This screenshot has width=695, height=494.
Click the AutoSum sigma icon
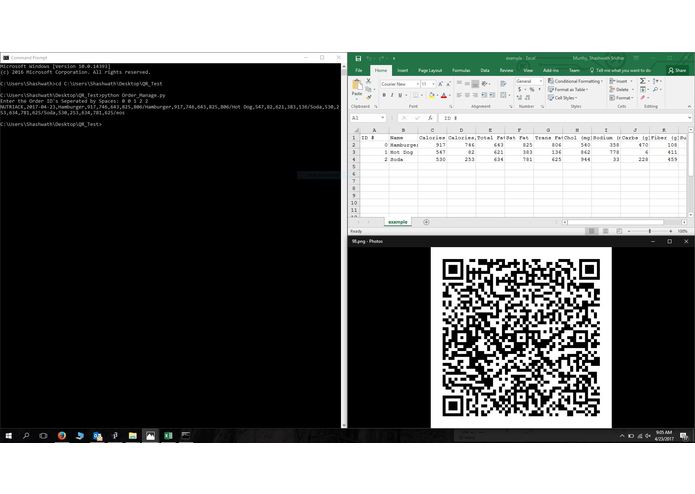[642, 81]
